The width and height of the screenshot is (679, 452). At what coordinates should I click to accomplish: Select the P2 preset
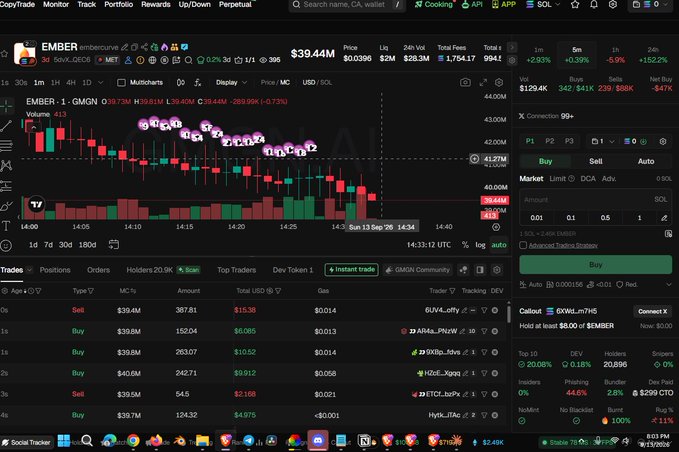pos(550,141)
